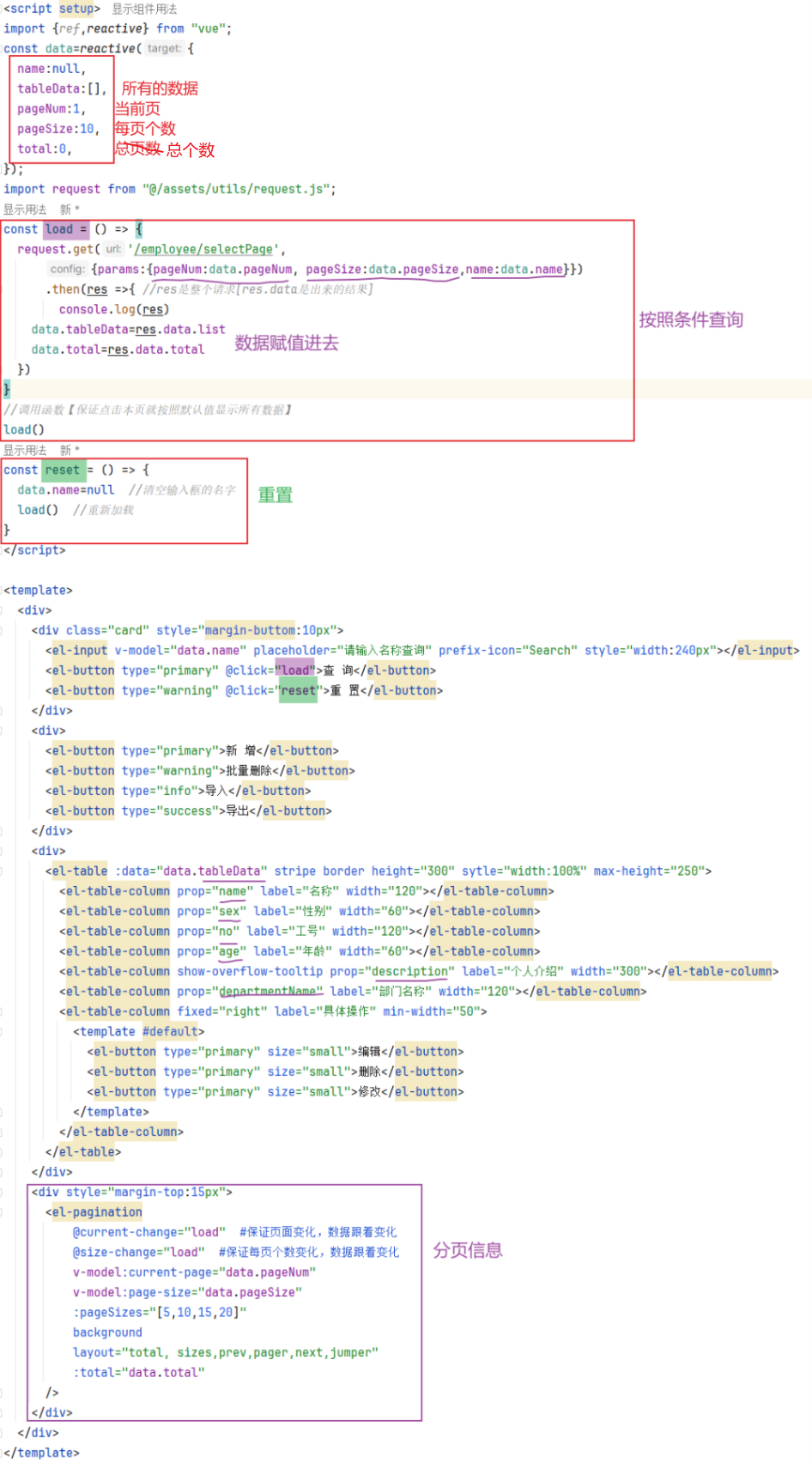Click highlighted "reset" in const reset
Viewport: 812px width, 1475px height.
click(62, 470)
